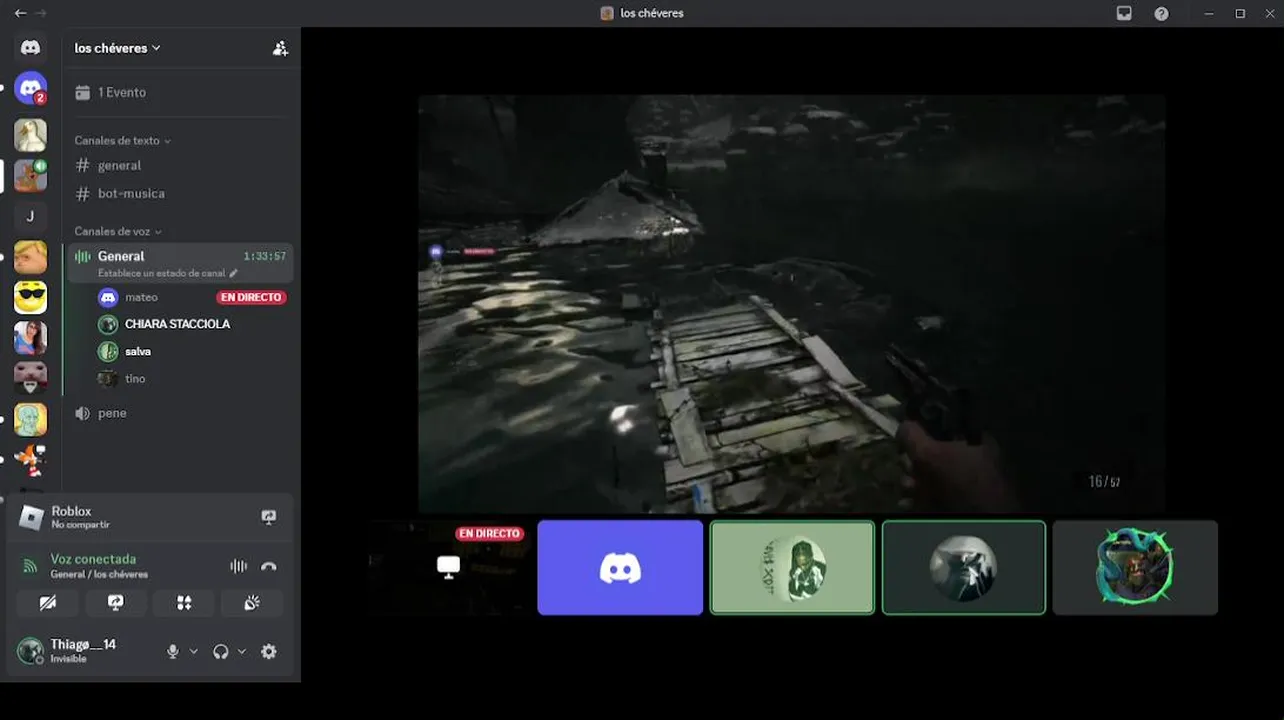Expand the los chéveres server menu
Image resolution: width=1284 pixels, height=720 pixels.
(x=118, y=48)
